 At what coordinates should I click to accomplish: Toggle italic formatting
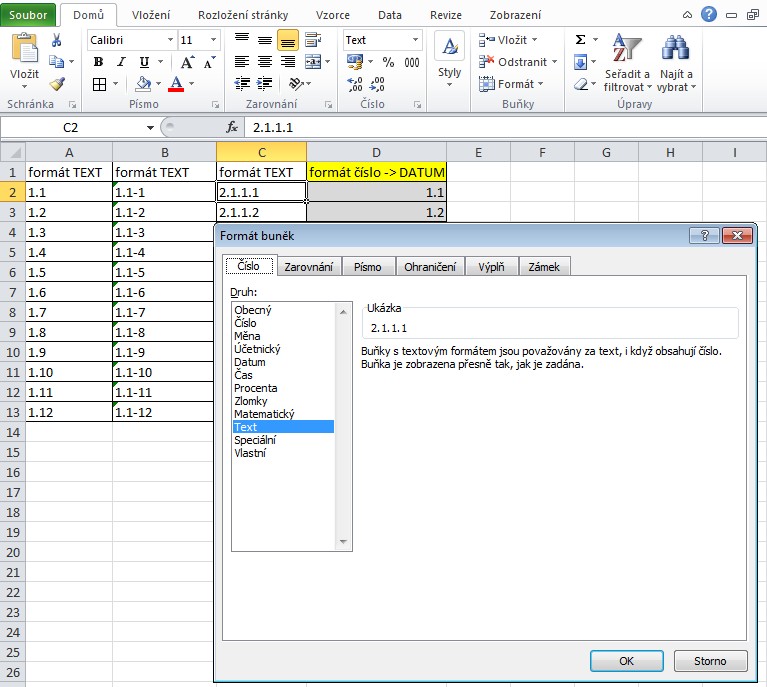[x=121, y=62]
